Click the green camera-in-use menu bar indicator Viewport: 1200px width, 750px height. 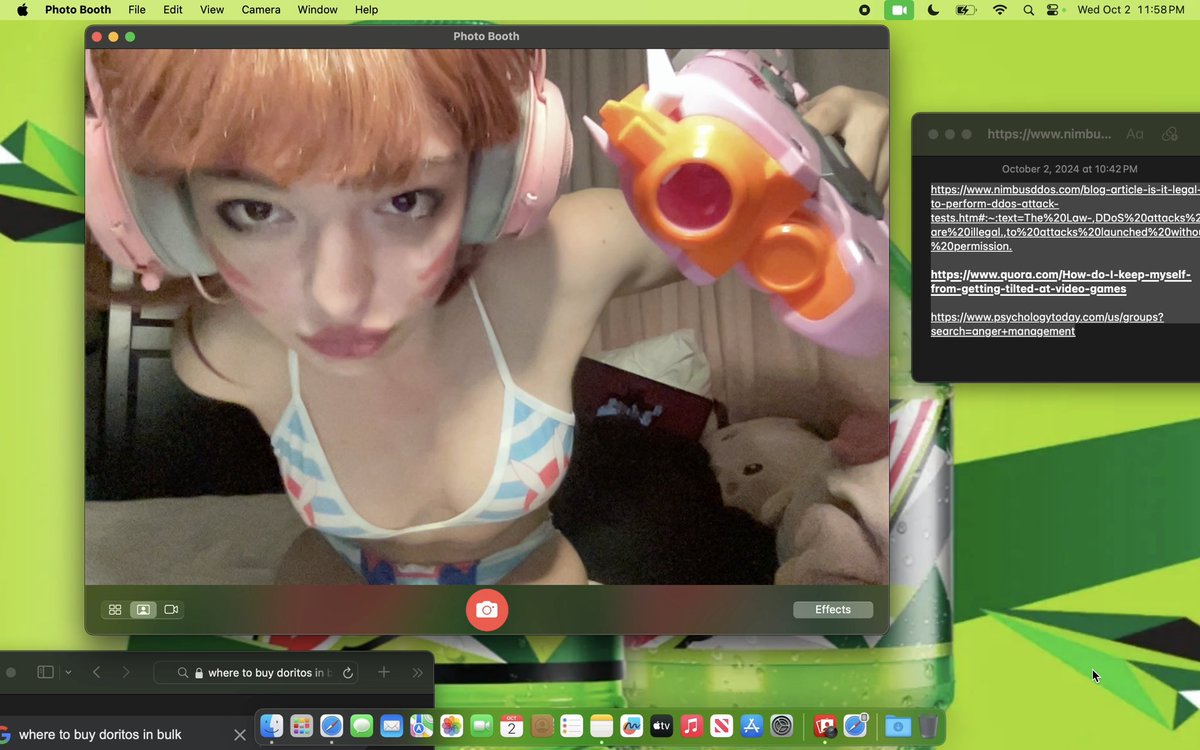tap(898, 10)
